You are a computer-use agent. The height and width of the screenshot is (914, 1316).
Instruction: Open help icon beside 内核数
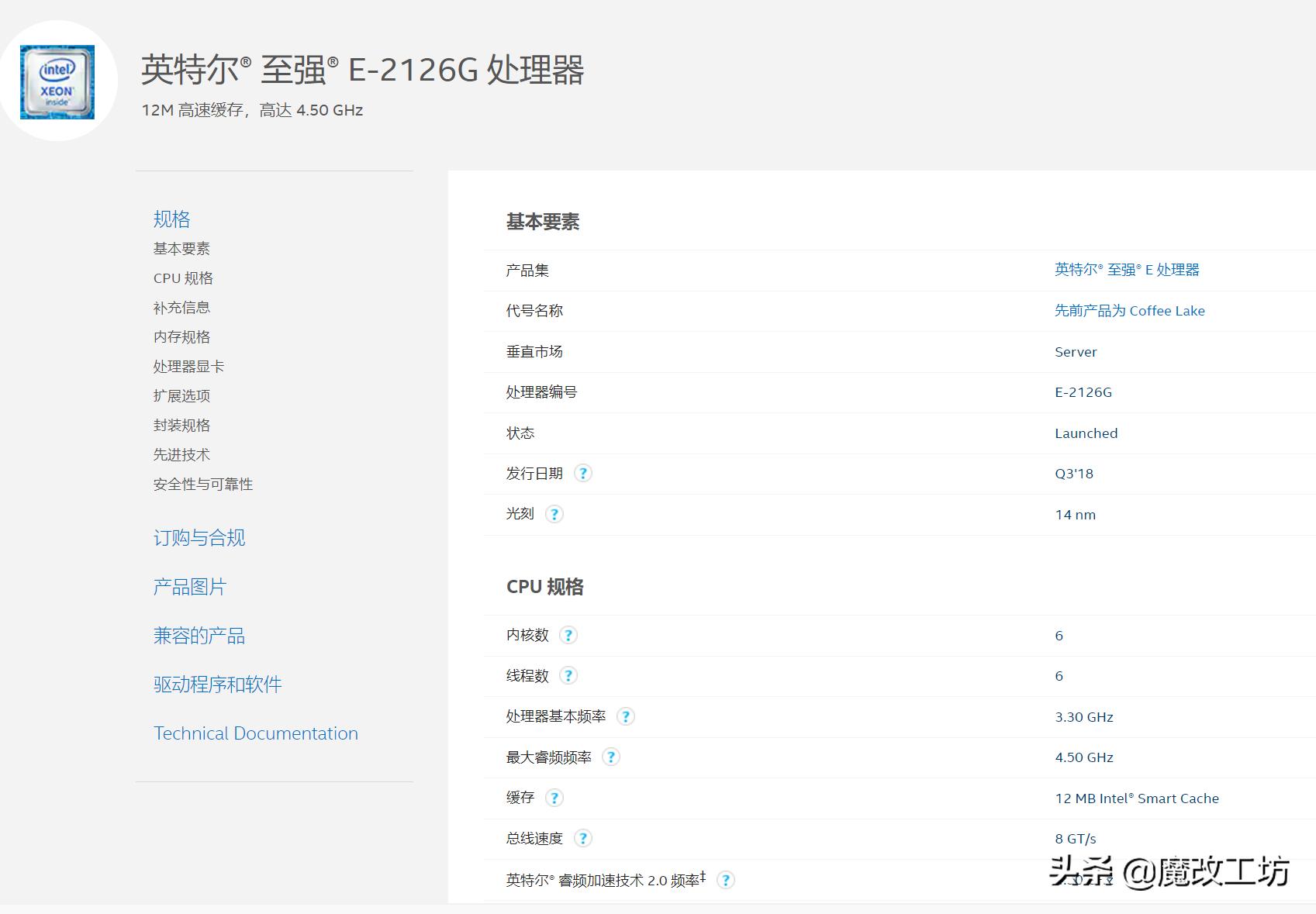point(568,635)
